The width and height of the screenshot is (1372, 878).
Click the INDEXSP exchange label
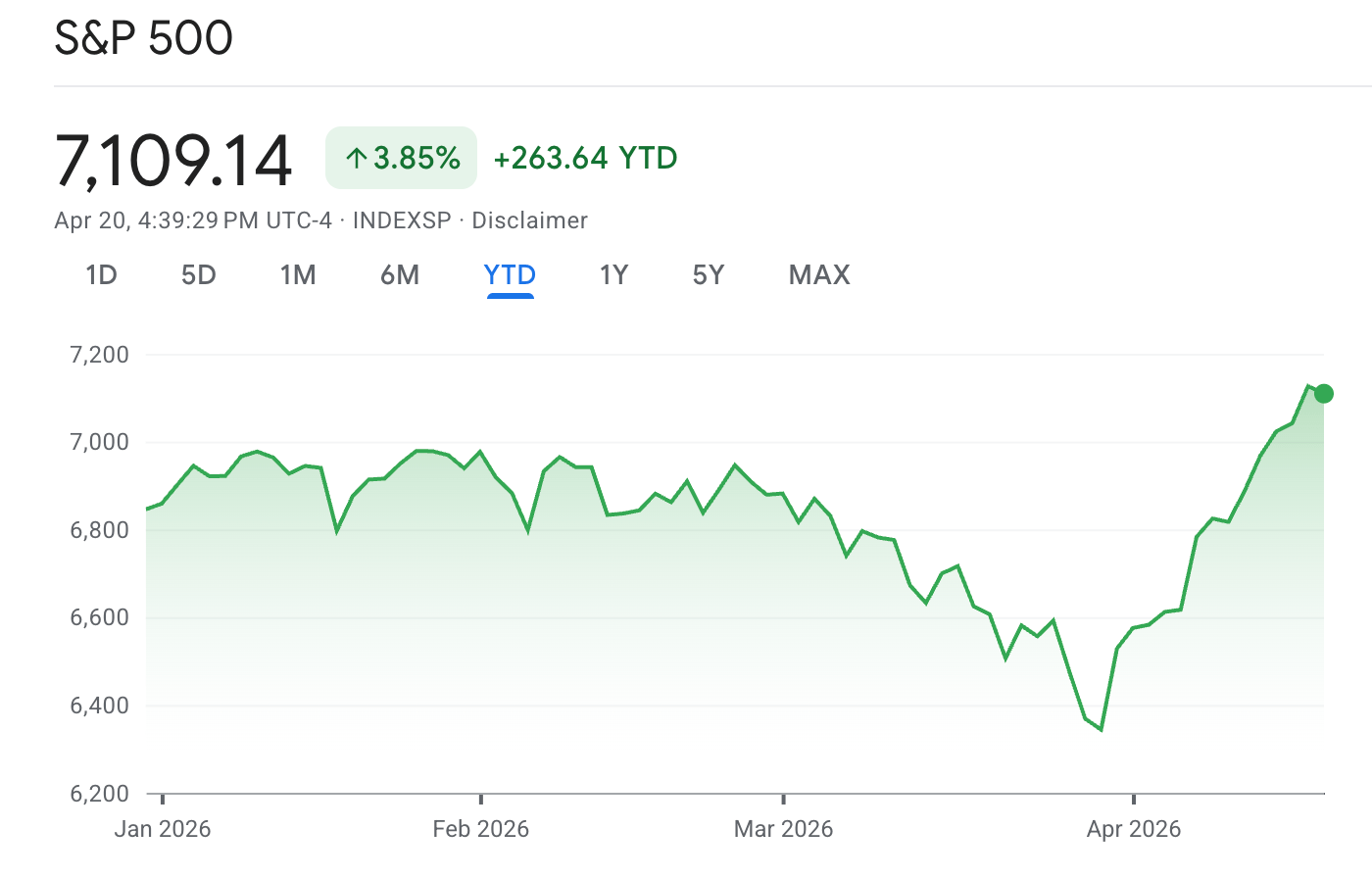tap(402, 220)
